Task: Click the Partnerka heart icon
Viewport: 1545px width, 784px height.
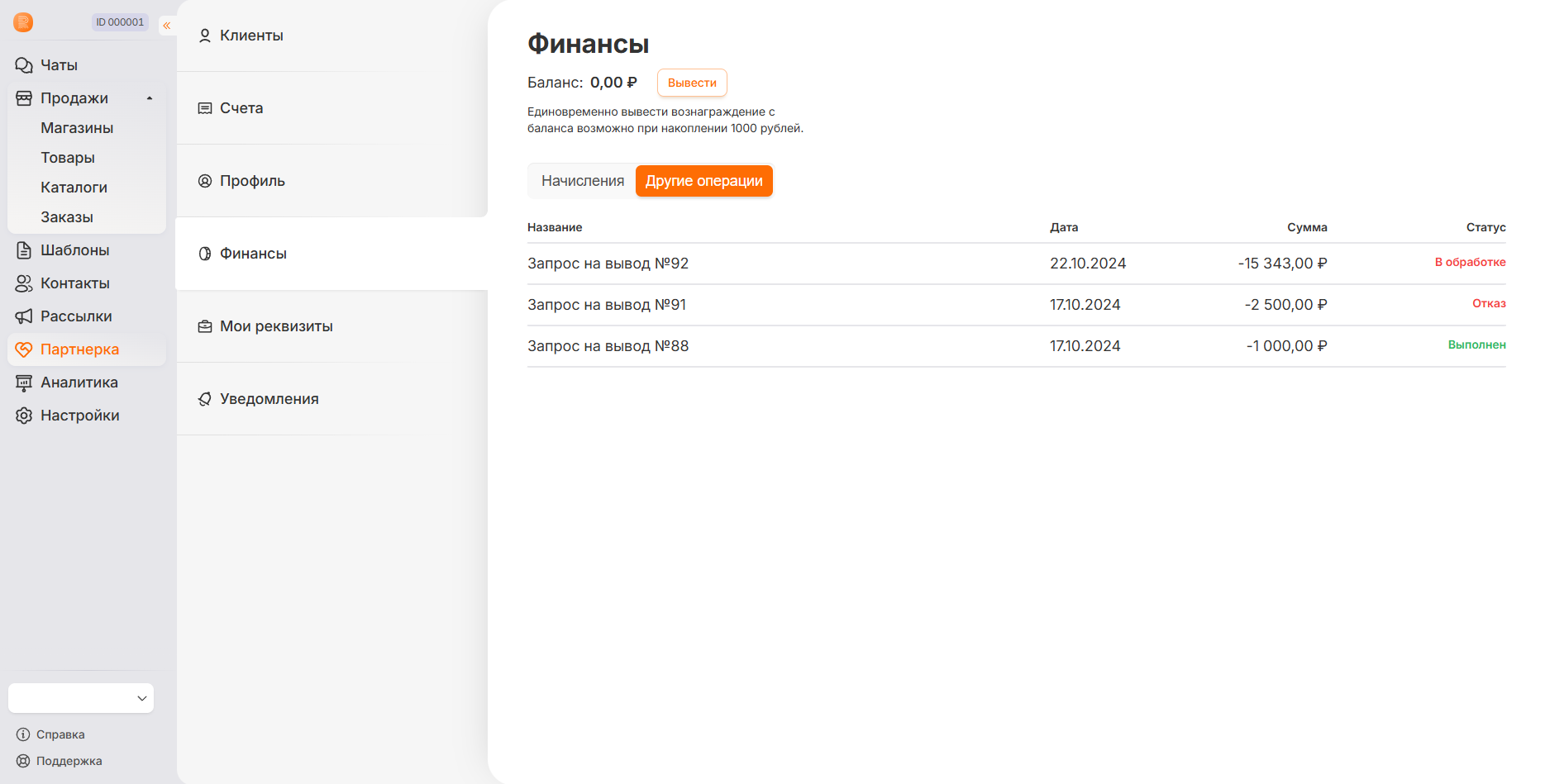Action: [x=24, y=349]
